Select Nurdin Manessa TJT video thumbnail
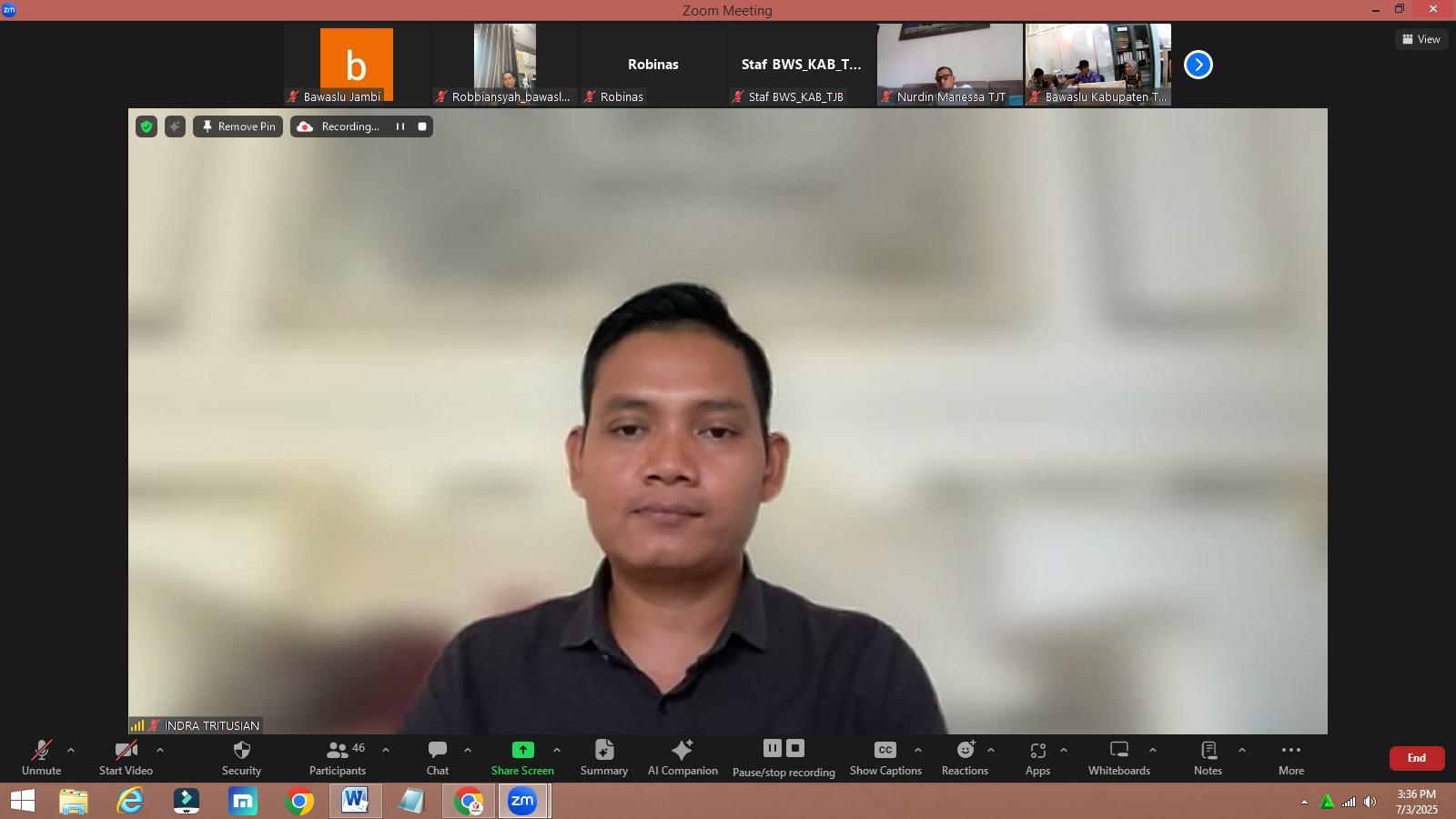Viewport: 1456px width, 819px height. (949, 64)
